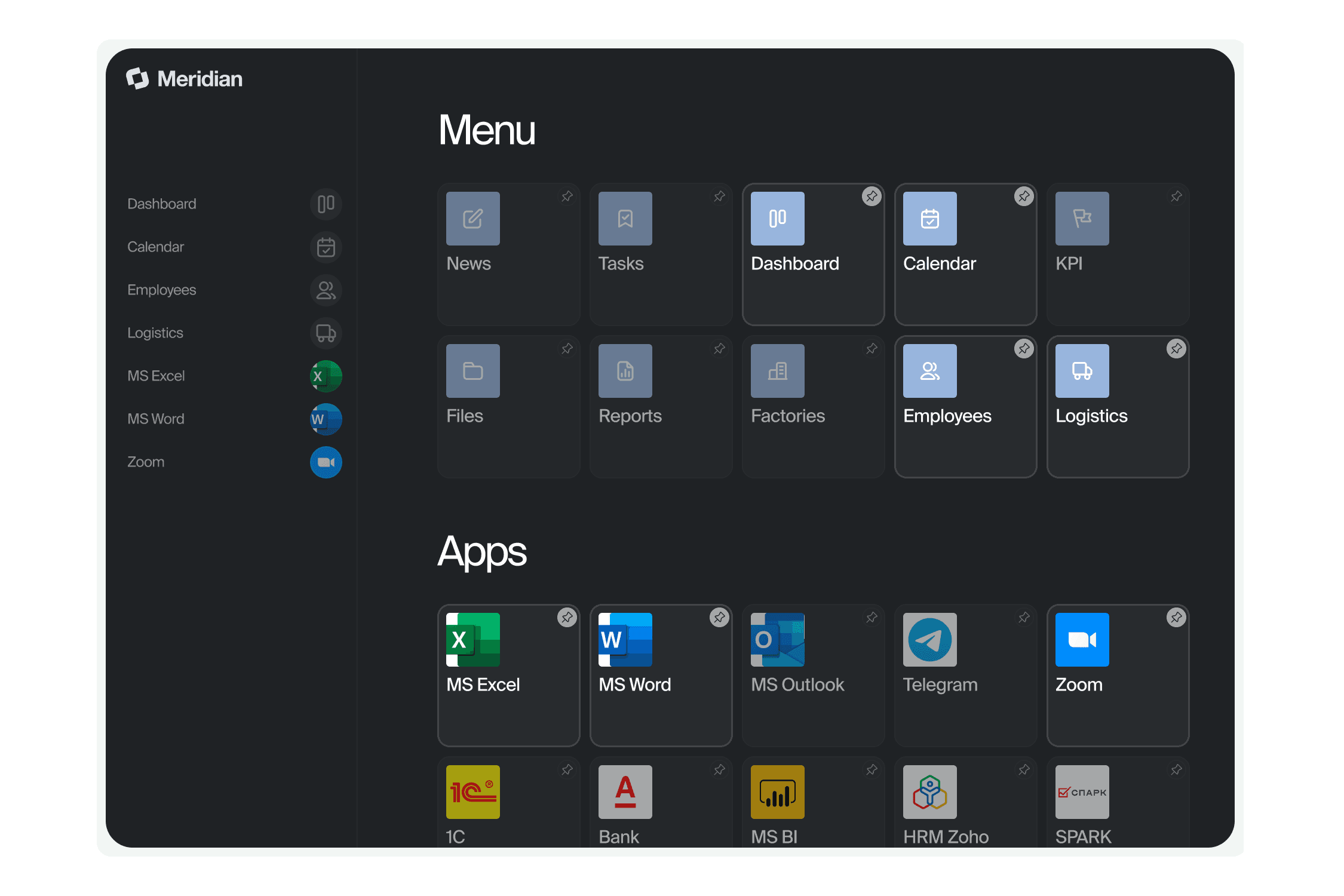The height and width of the screenshot is (896, 1344).
Task: Select Employees label in sidebar navigation
Action: (162, 290)
